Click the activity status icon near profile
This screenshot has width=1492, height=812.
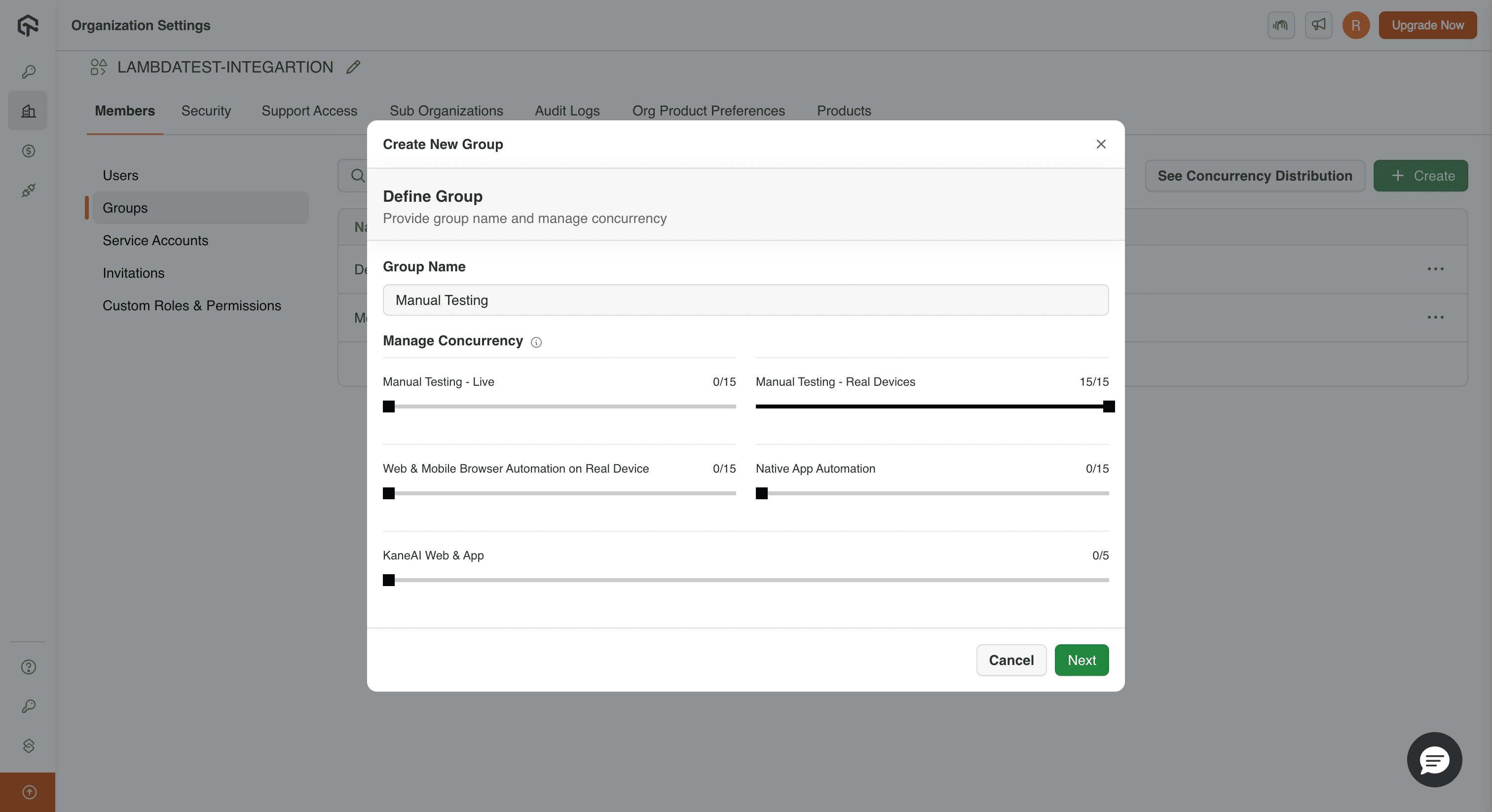1281,25
